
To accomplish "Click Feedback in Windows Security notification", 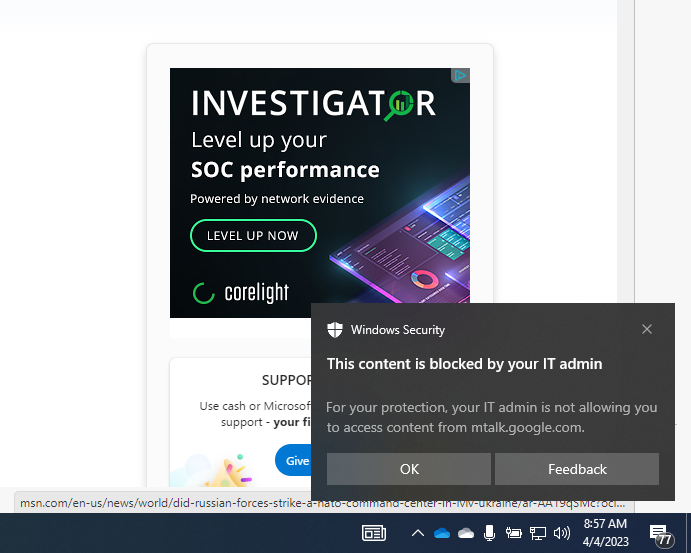I will click(x=577, y=469).
